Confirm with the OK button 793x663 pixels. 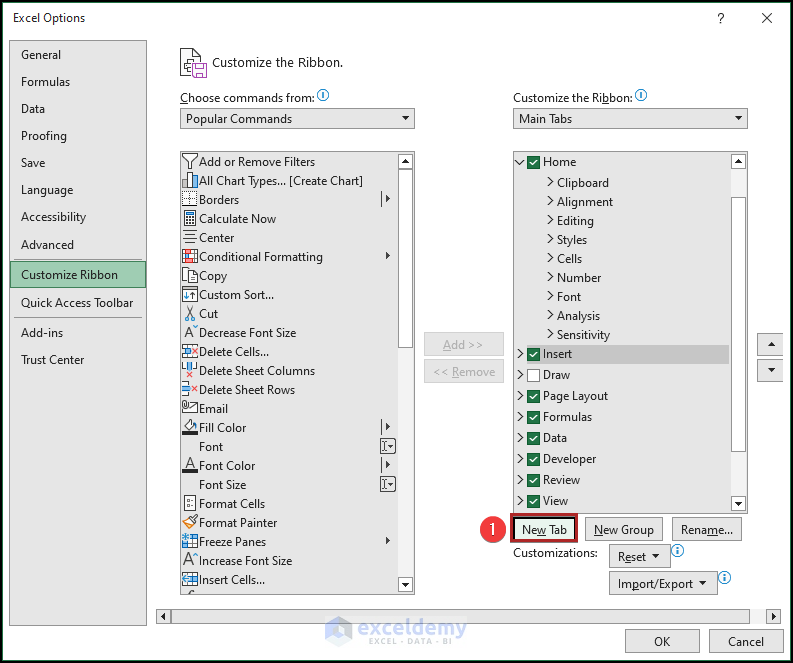tap(662, 641)
